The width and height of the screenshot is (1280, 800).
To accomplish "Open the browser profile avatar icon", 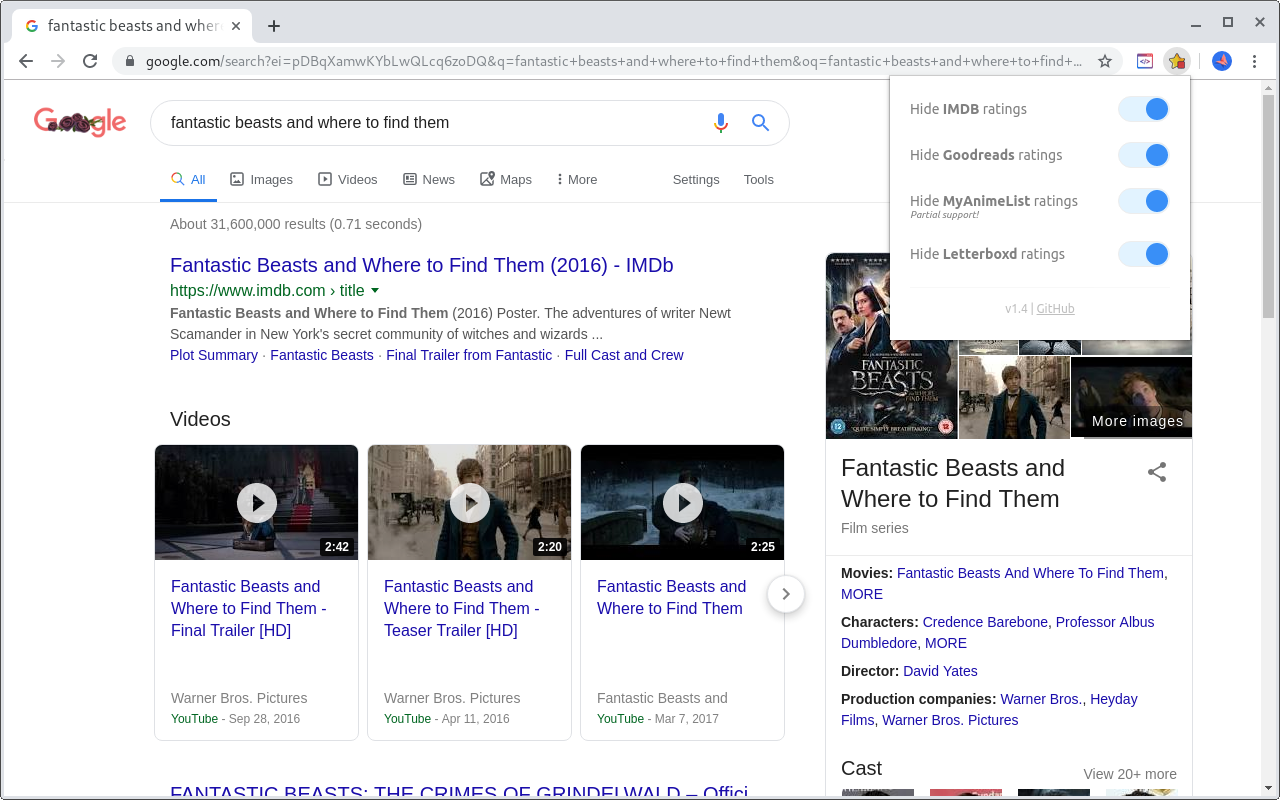I will (1221, 61).
